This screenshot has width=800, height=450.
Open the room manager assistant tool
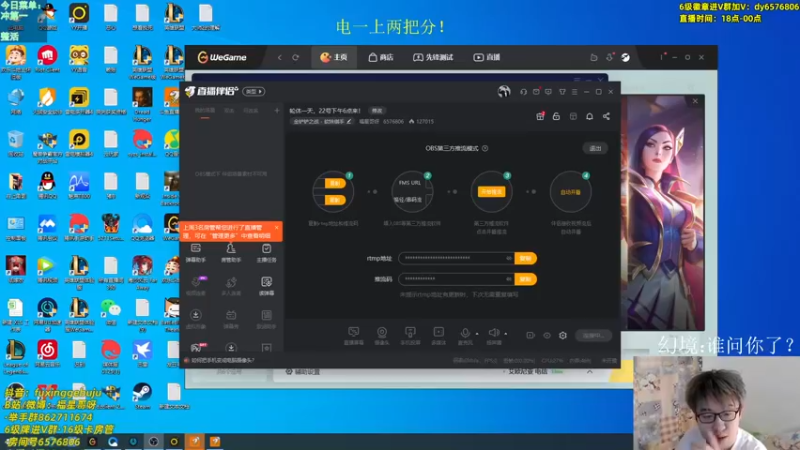(x=231, y=254)
